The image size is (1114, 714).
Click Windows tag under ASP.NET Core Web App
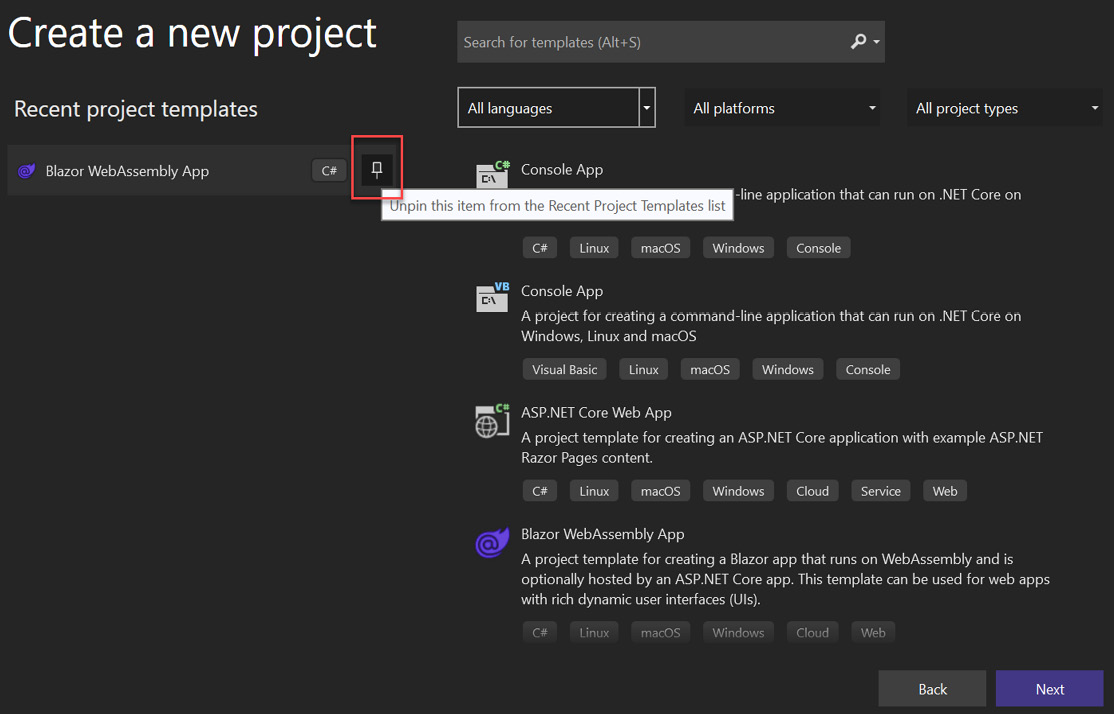738,491
